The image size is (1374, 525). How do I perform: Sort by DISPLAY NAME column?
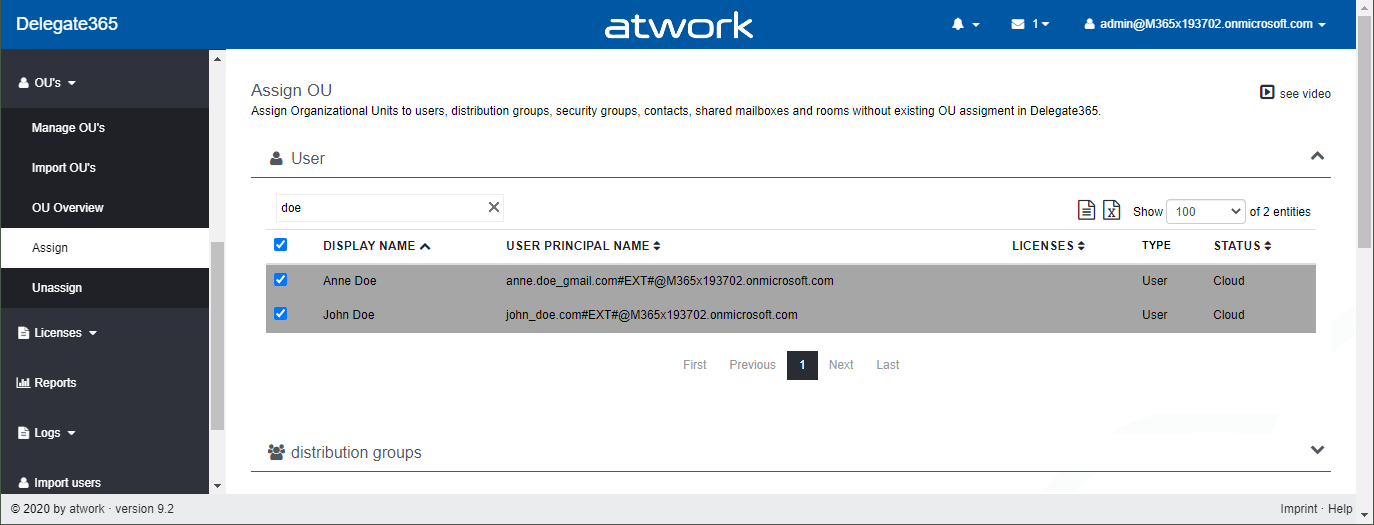point(377,246)
